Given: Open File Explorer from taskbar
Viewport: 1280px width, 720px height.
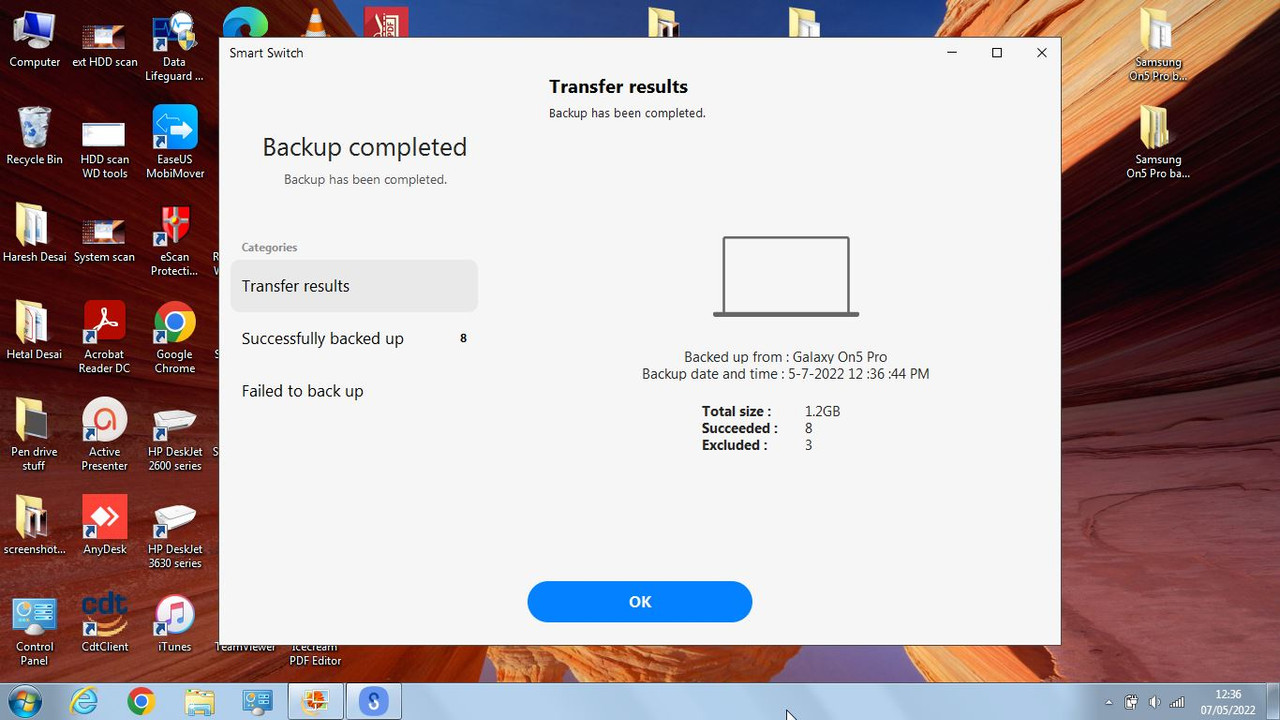Looking at the screenshot, I should (x=199, y=702).
